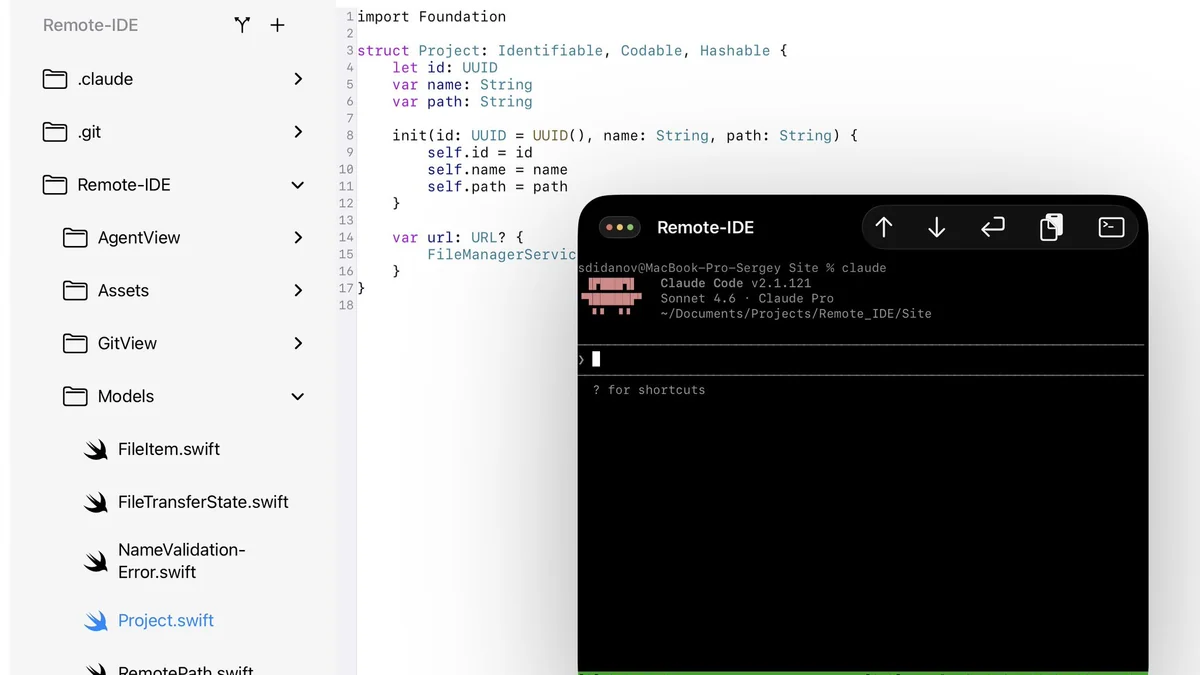
Task: Click the Assets folder icon
Action: [x=75, y=291]
